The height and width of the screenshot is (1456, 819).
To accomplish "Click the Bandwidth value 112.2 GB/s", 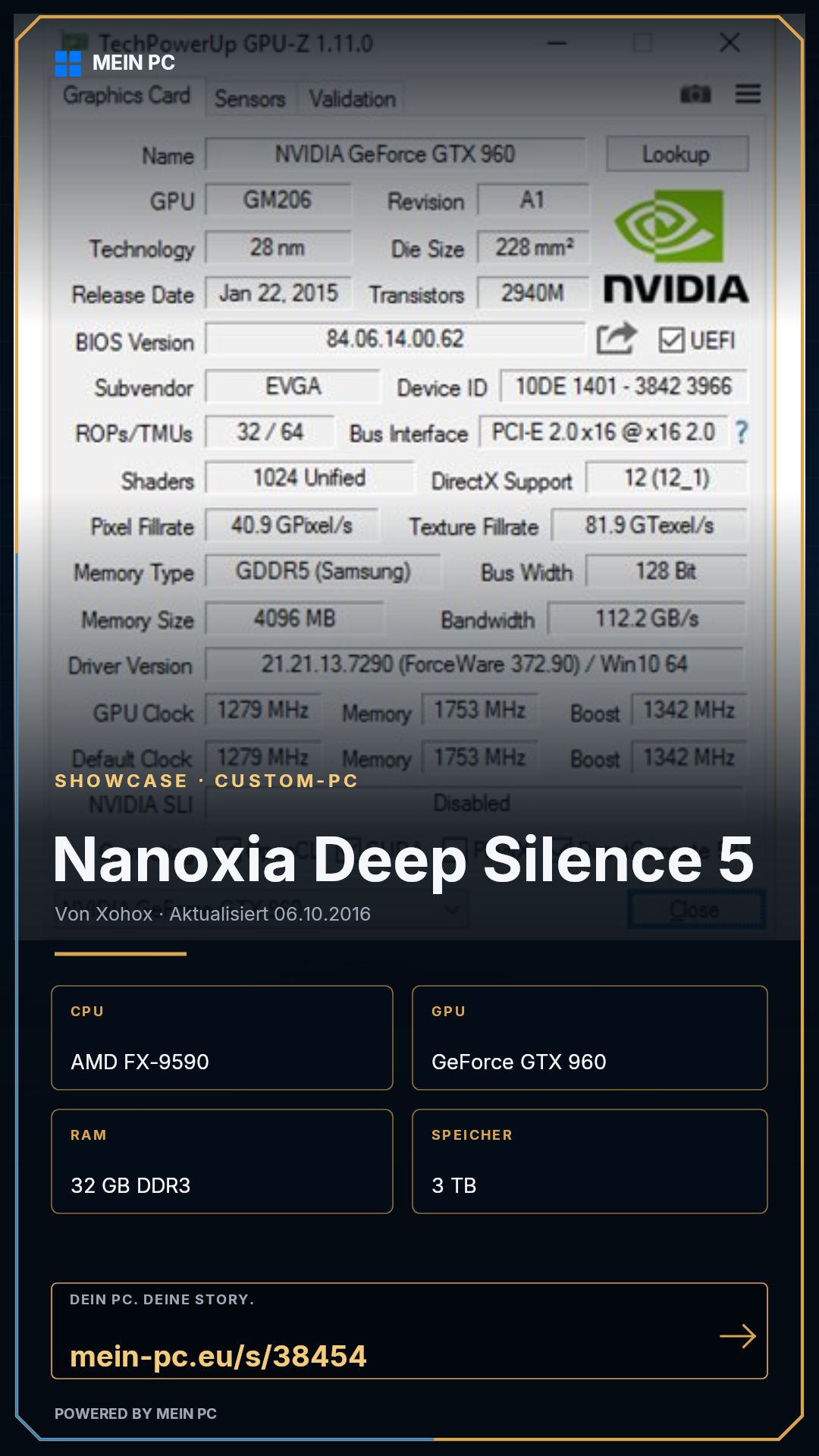I will coord(647,619).
